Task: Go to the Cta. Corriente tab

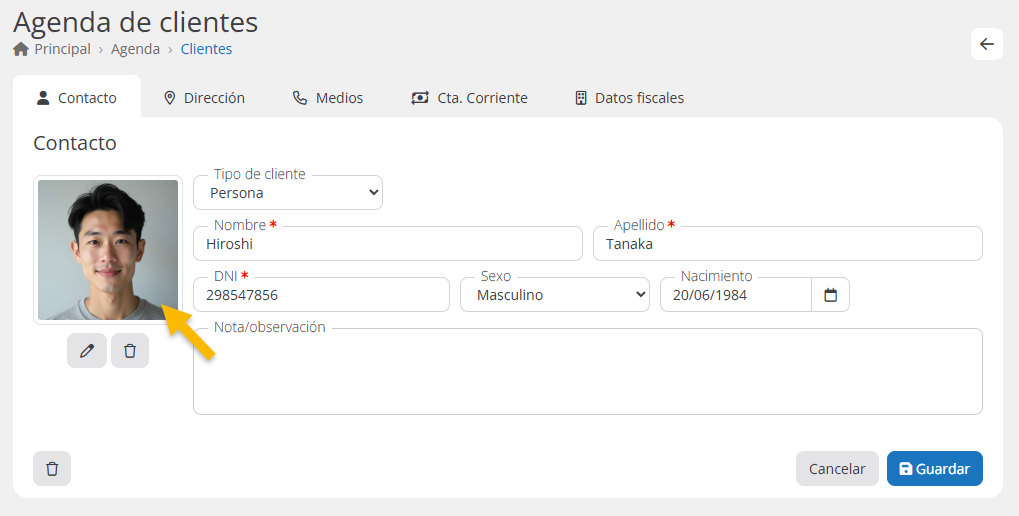Action: (x=469, y=98)
